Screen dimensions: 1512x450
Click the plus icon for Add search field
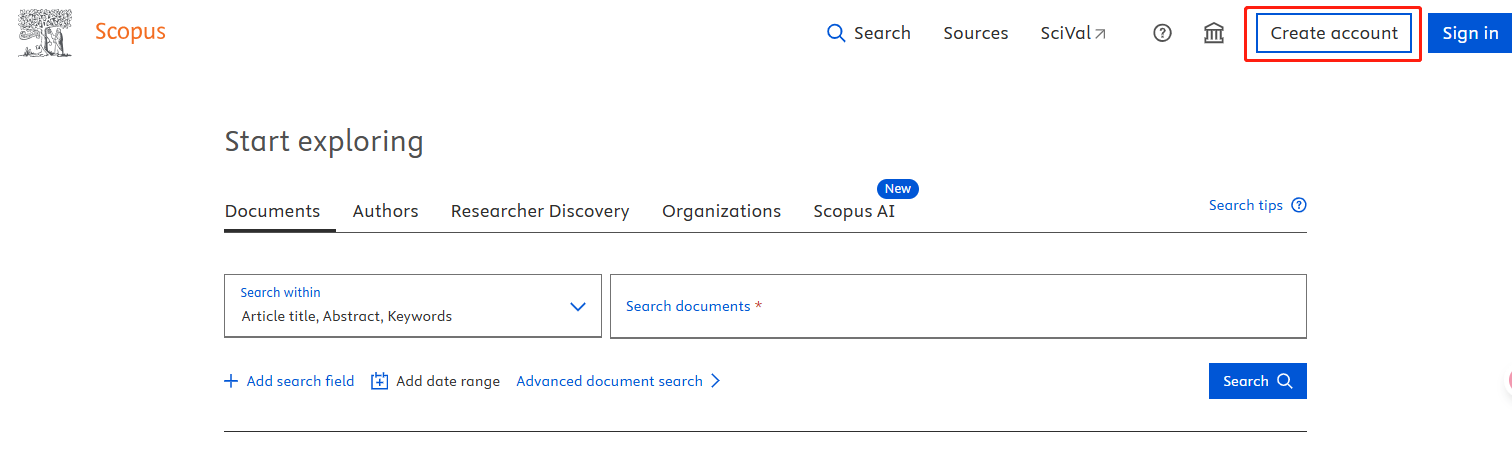(x=231, y=381)
